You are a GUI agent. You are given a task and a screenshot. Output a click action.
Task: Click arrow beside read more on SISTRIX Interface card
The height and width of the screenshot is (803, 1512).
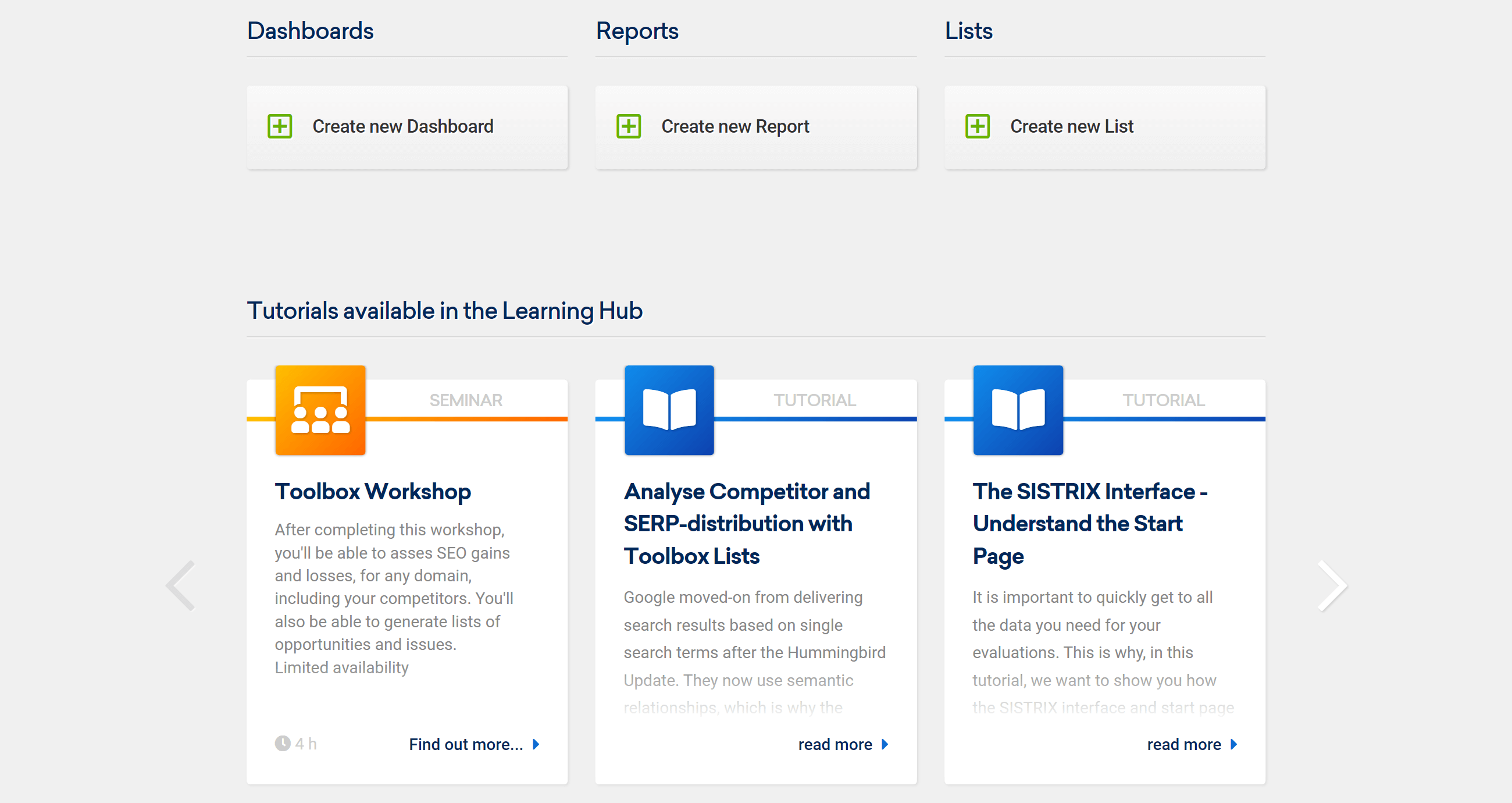[1233, 744]
